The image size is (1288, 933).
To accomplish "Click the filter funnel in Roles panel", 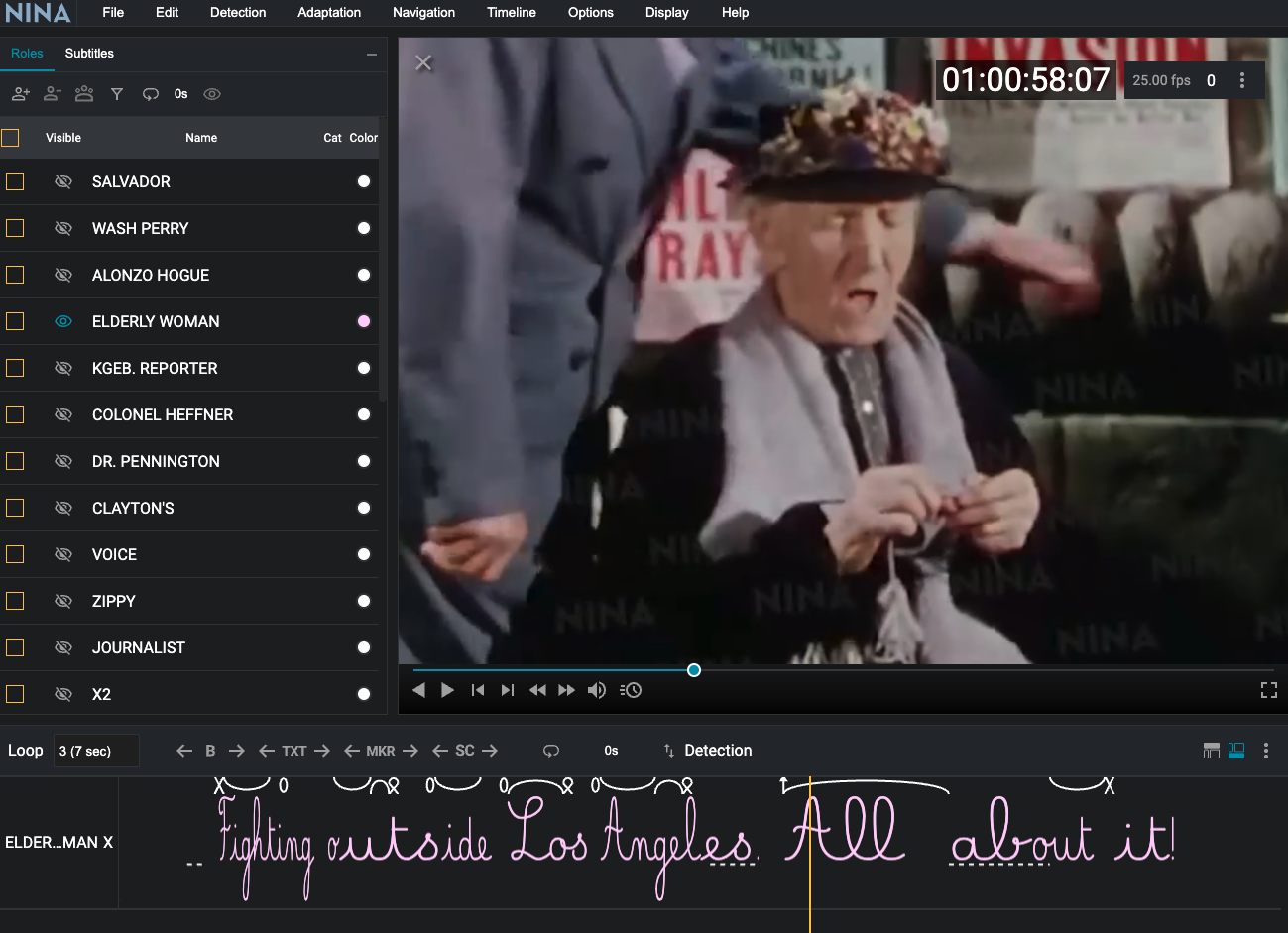I will click(x=117, y=94).
